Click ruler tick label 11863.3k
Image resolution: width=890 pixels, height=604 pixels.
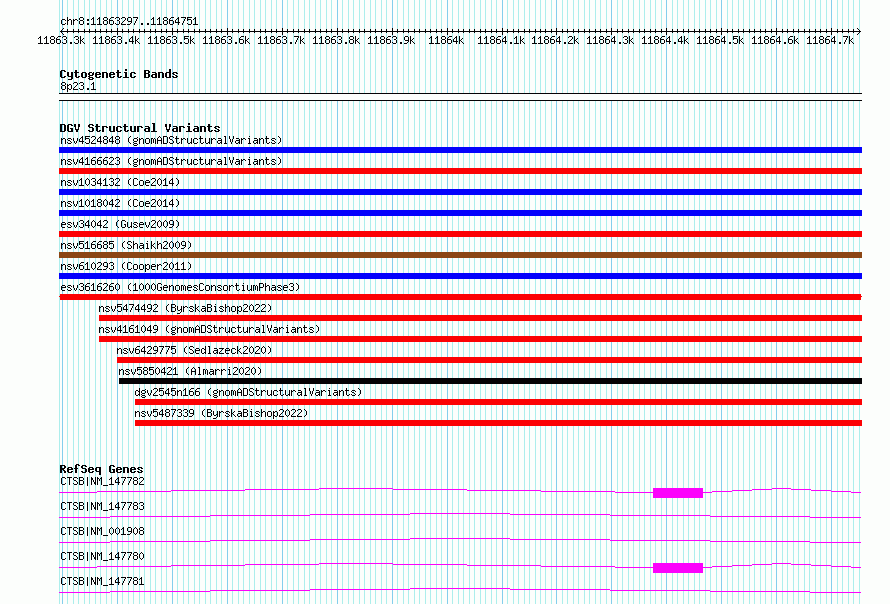pyautogui.click(x=61, y=40)
